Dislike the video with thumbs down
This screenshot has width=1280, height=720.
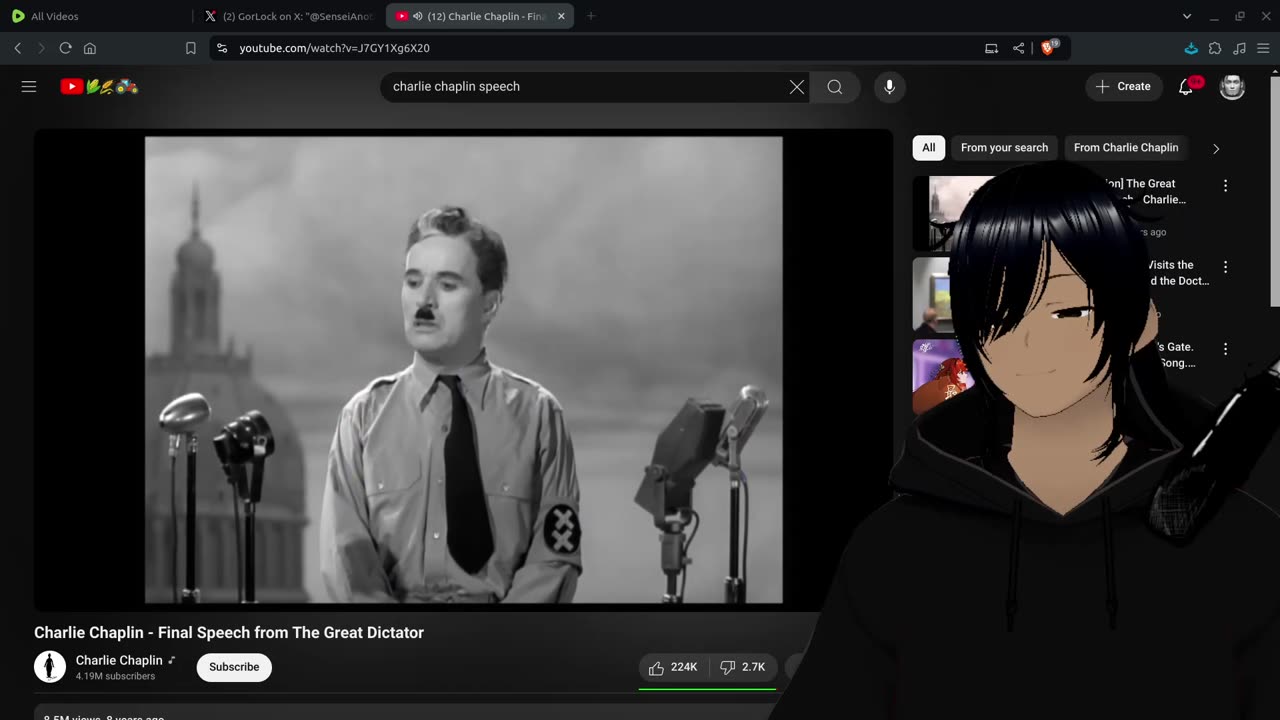click(743, 667)
